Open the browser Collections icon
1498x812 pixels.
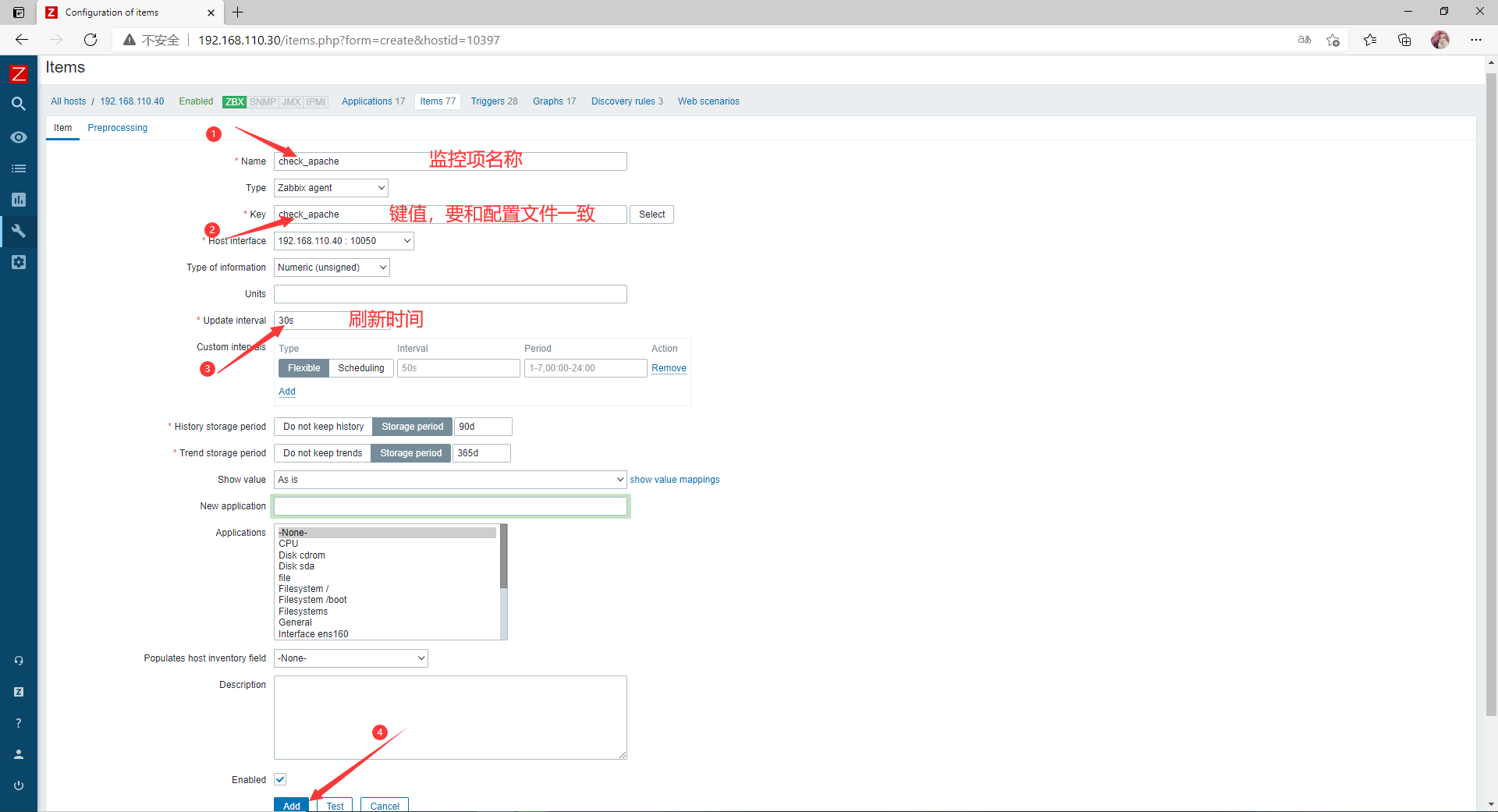[x=1404, y=40]
